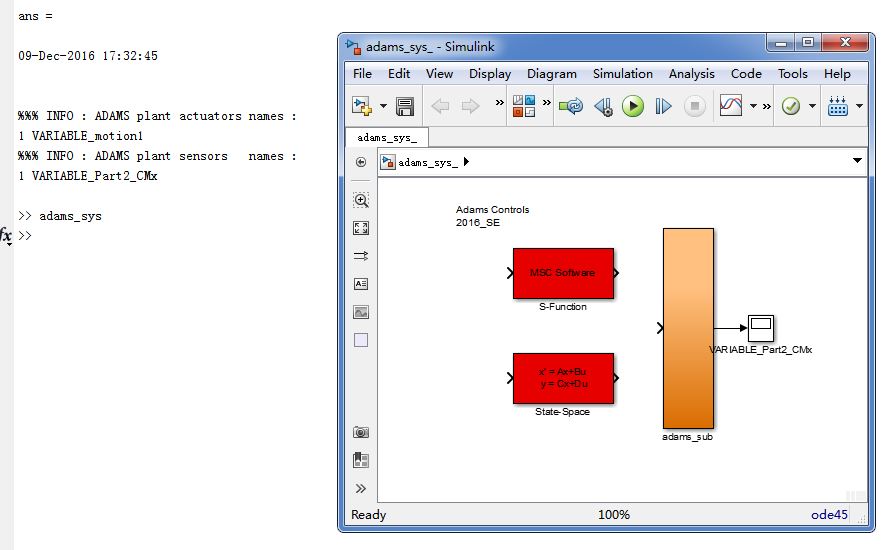Open the Build Model dropdown arrow

859,106
